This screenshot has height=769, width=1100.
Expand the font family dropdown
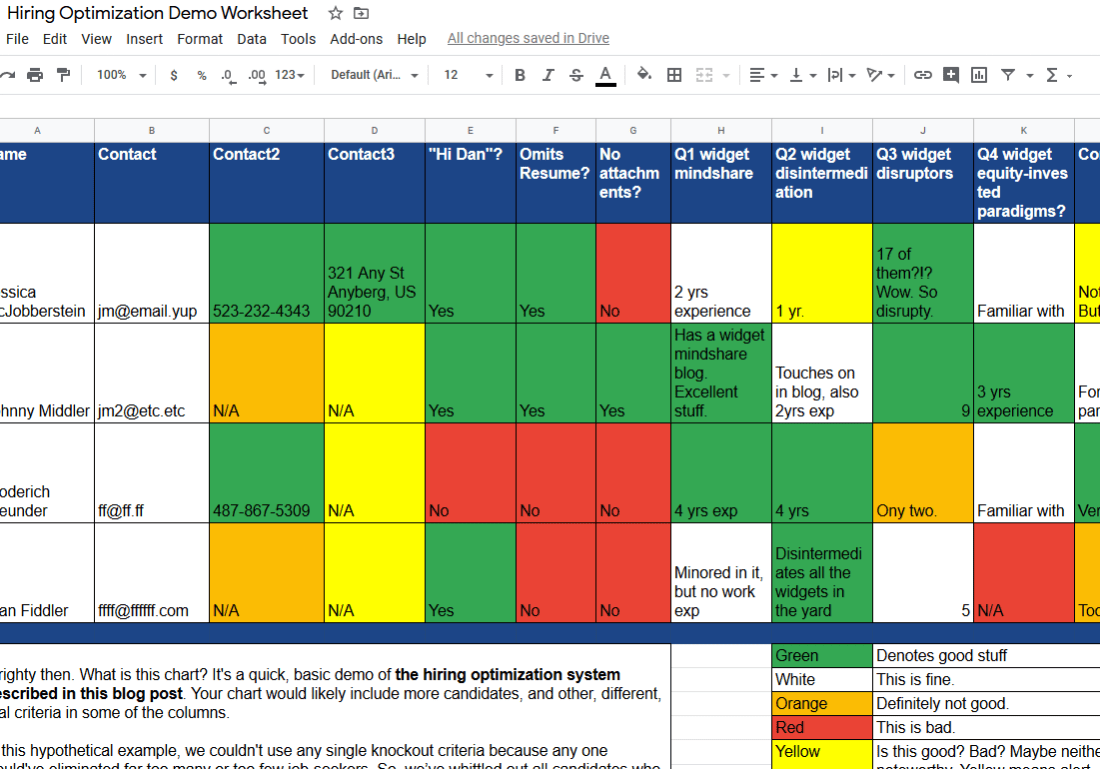(374, 75)
